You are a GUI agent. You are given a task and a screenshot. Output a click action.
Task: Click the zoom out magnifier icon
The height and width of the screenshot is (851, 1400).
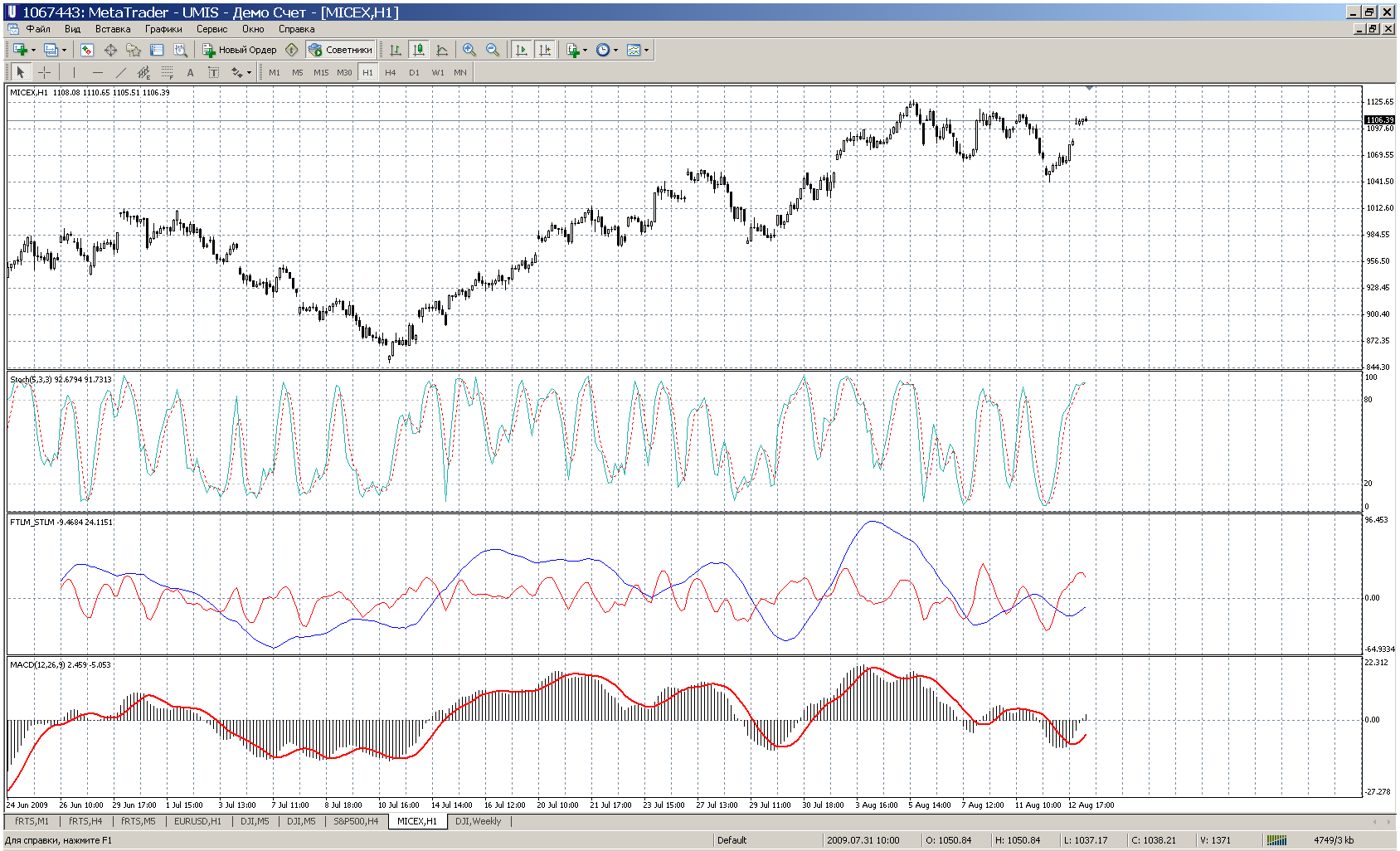493,50
